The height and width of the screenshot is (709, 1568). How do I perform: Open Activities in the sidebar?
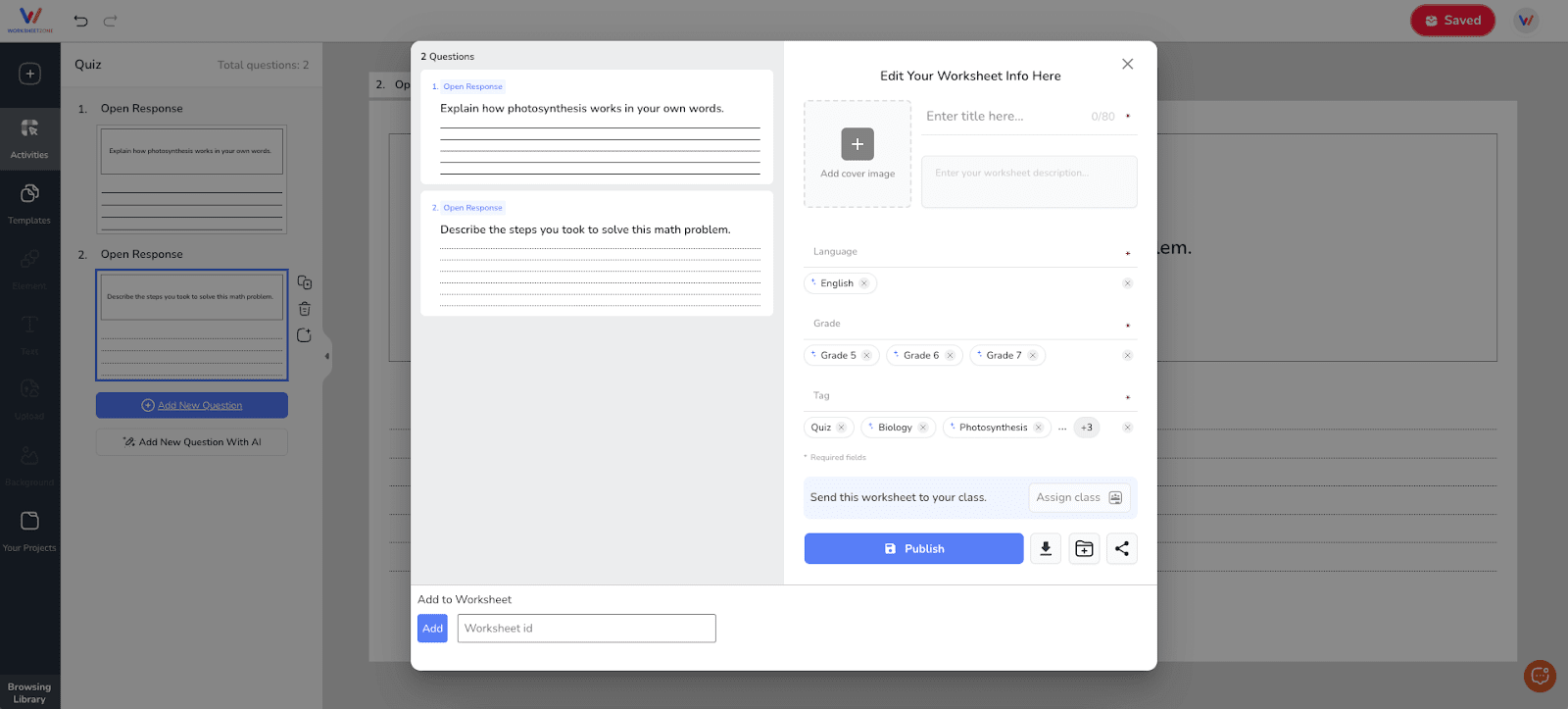pyautogui.click(x=29, y=138)
